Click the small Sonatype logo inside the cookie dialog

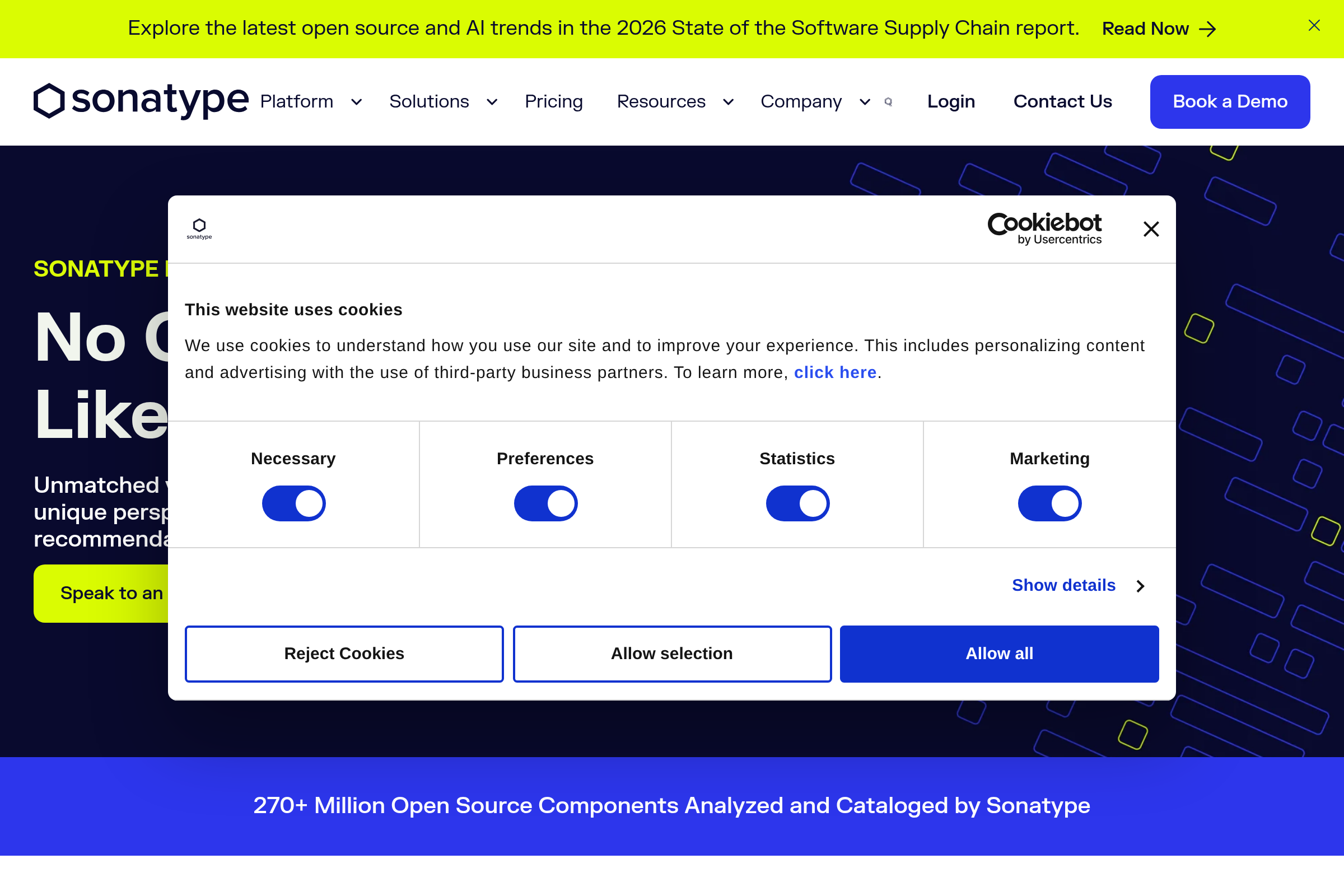coord(198,228)
